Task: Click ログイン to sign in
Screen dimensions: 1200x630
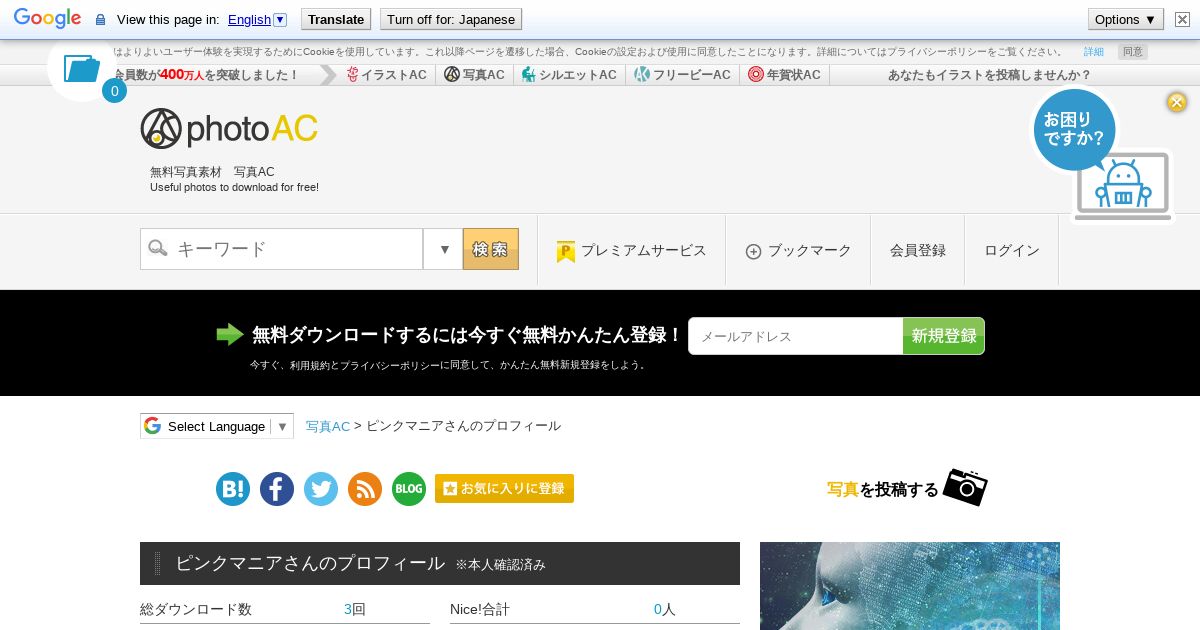Action: (1012, 250)
